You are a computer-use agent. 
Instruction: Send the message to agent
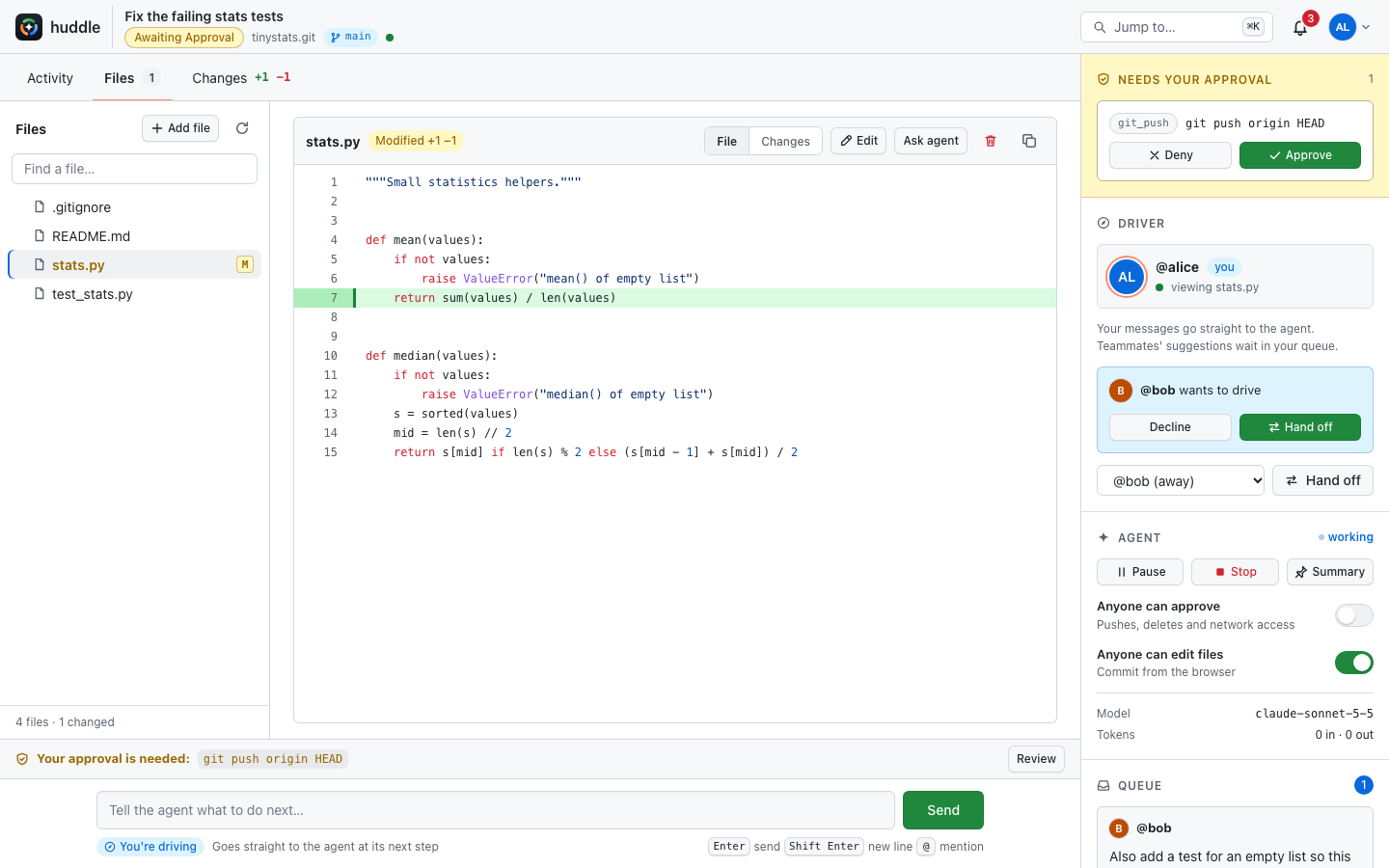coord(943,810)
